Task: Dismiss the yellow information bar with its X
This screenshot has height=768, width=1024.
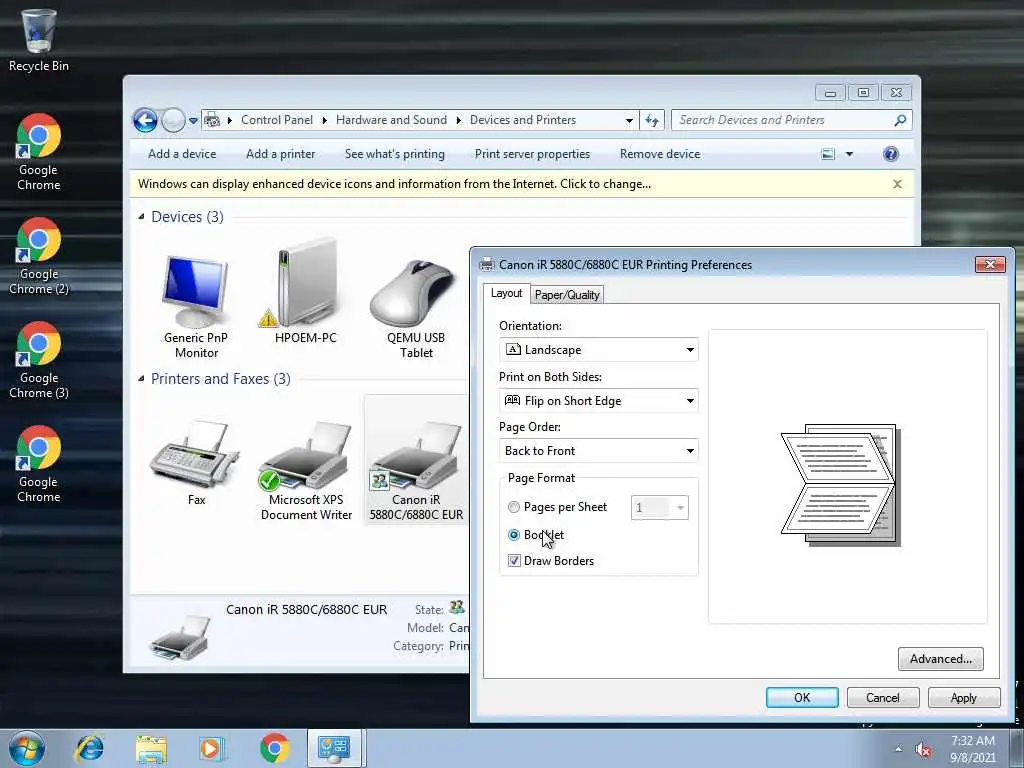Action: click(x=897, y=184)
